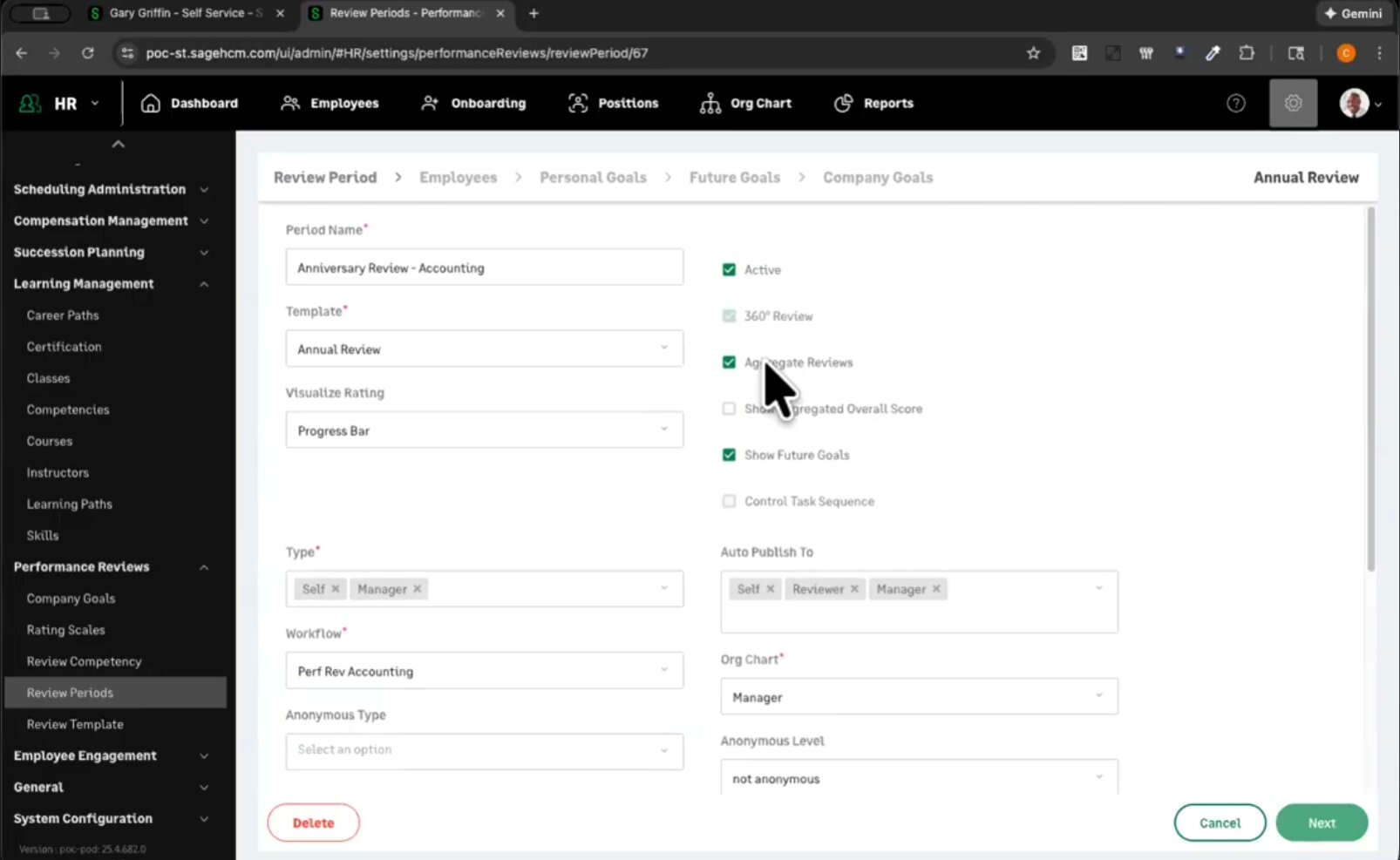Remove the Self tag from Type
1400x860 pixels.
336,589
